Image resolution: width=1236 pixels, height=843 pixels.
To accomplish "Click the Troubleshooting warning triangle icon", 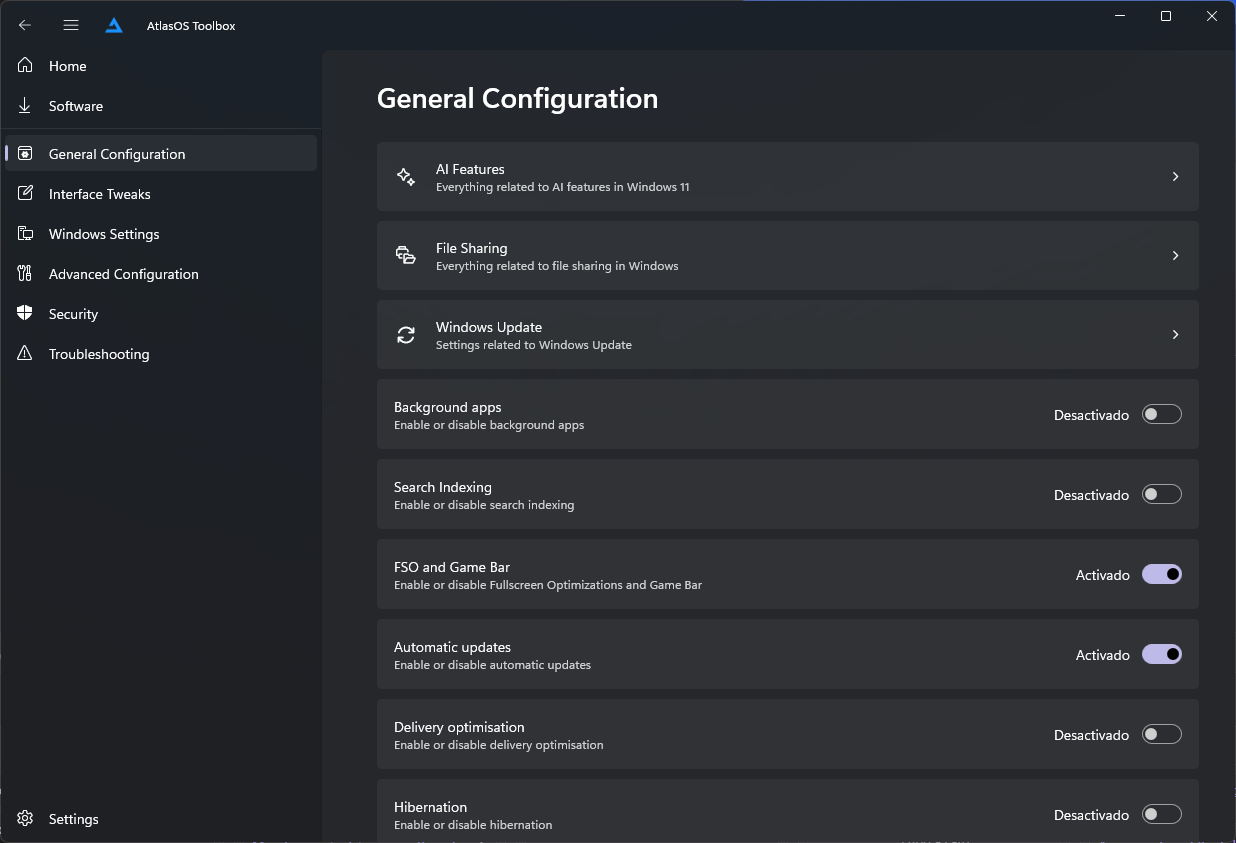I will click(x=26, y=354).
